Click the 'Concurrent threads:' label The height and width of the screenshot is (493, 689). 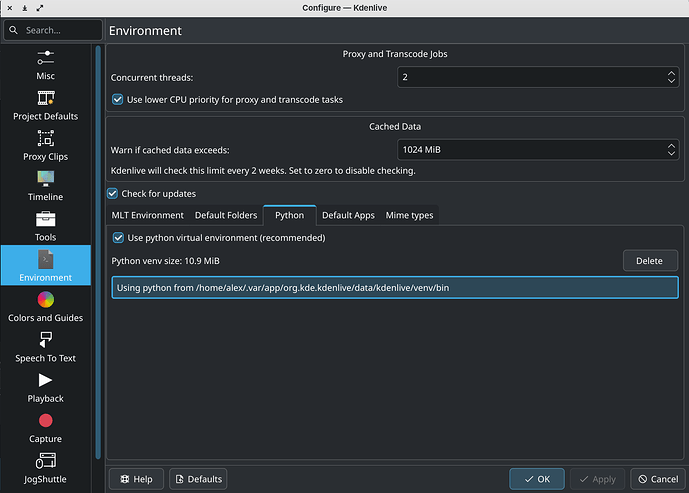152,77
